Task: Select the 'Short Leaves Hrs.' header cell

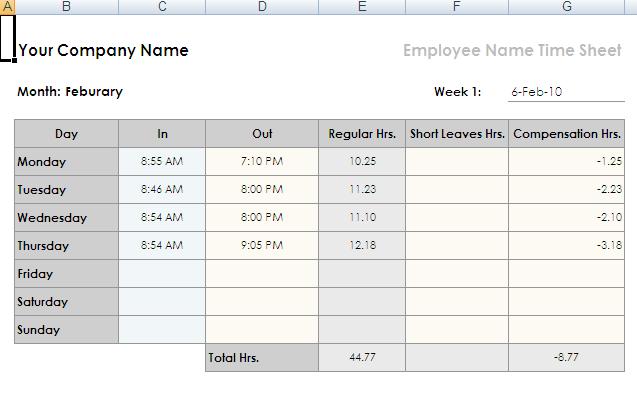Action: pyautogui.click(x=457, y=134)
